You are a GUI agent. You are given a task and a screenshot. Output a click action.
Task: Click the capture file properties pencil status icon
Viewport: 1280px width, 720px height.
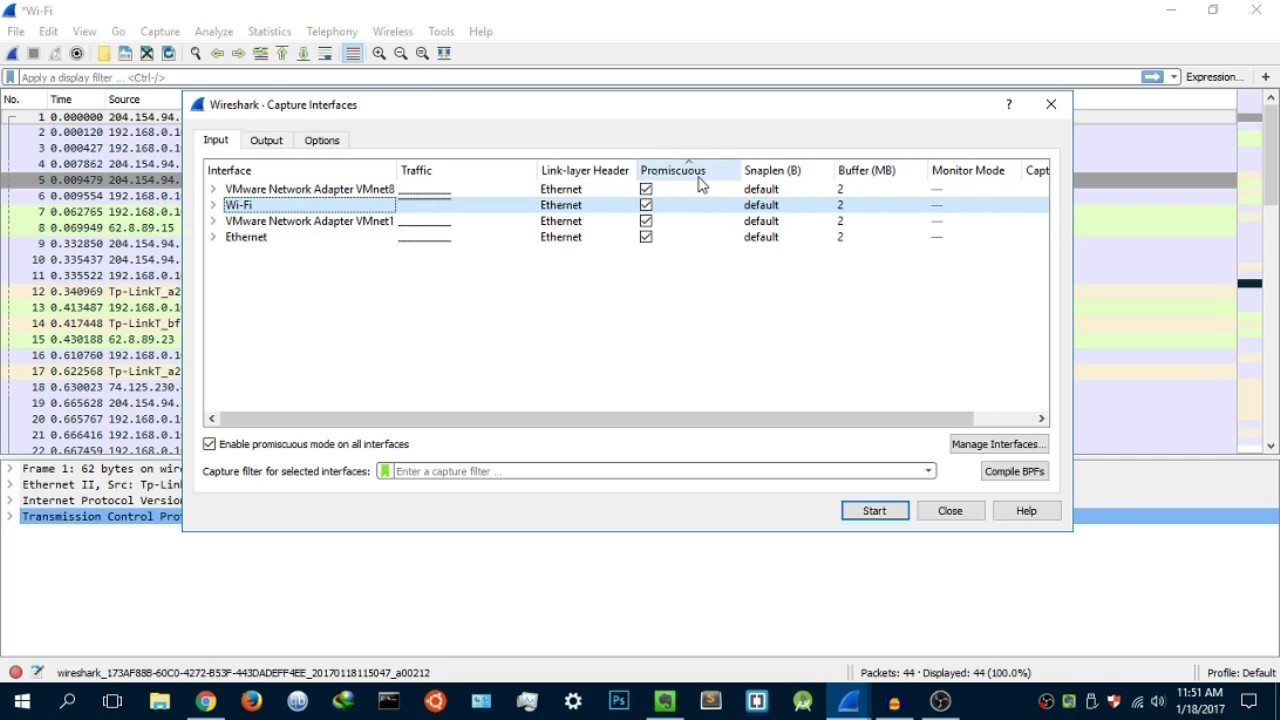37,673
